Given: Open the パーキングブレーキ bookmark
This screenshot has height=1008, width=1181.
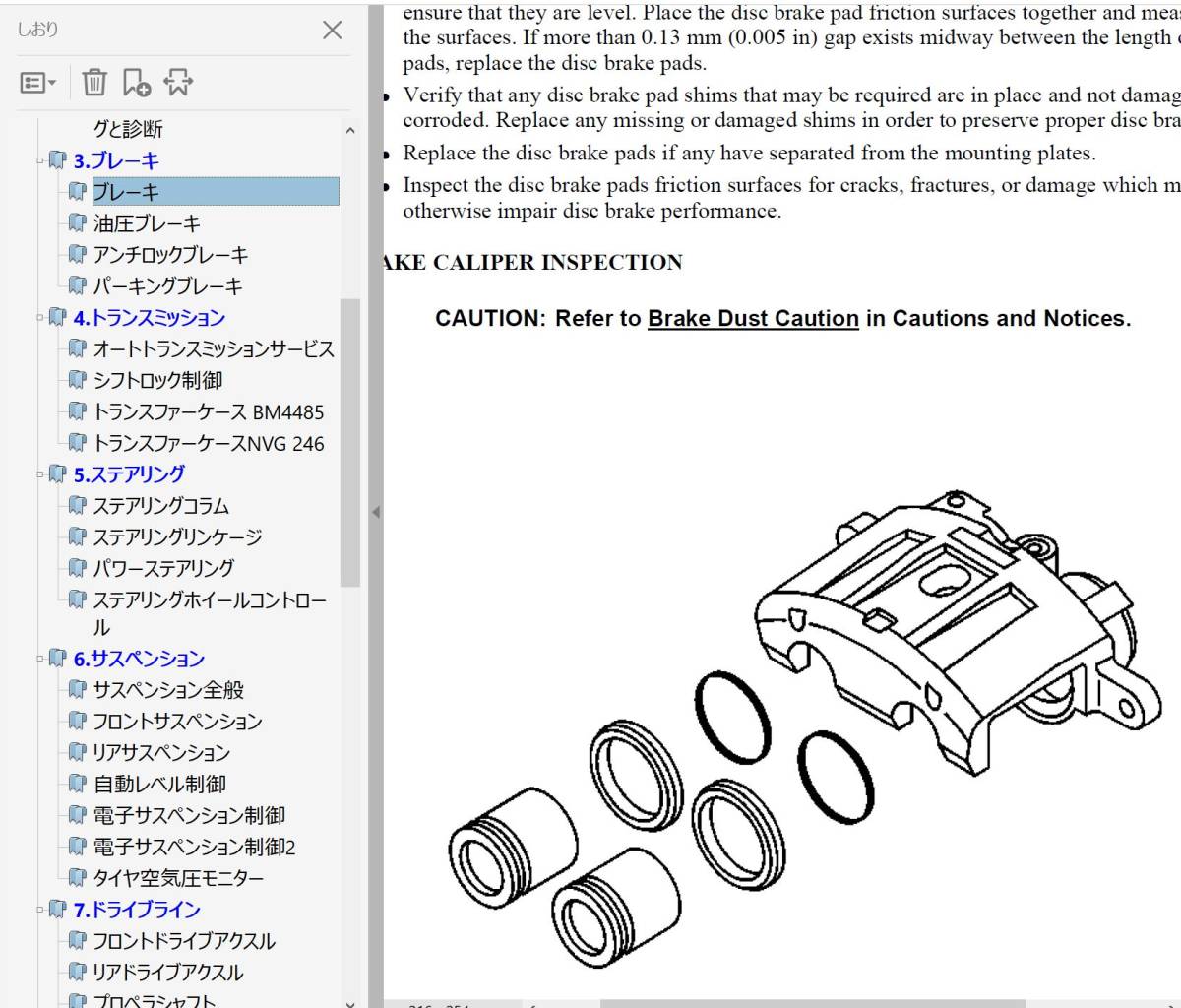Looking at the screenshot, I should [x=167, y=286].
